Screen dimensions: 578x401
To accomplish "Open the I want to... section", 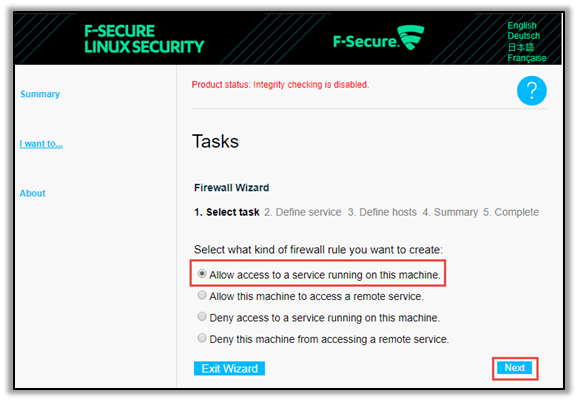I will coord(41,144).
